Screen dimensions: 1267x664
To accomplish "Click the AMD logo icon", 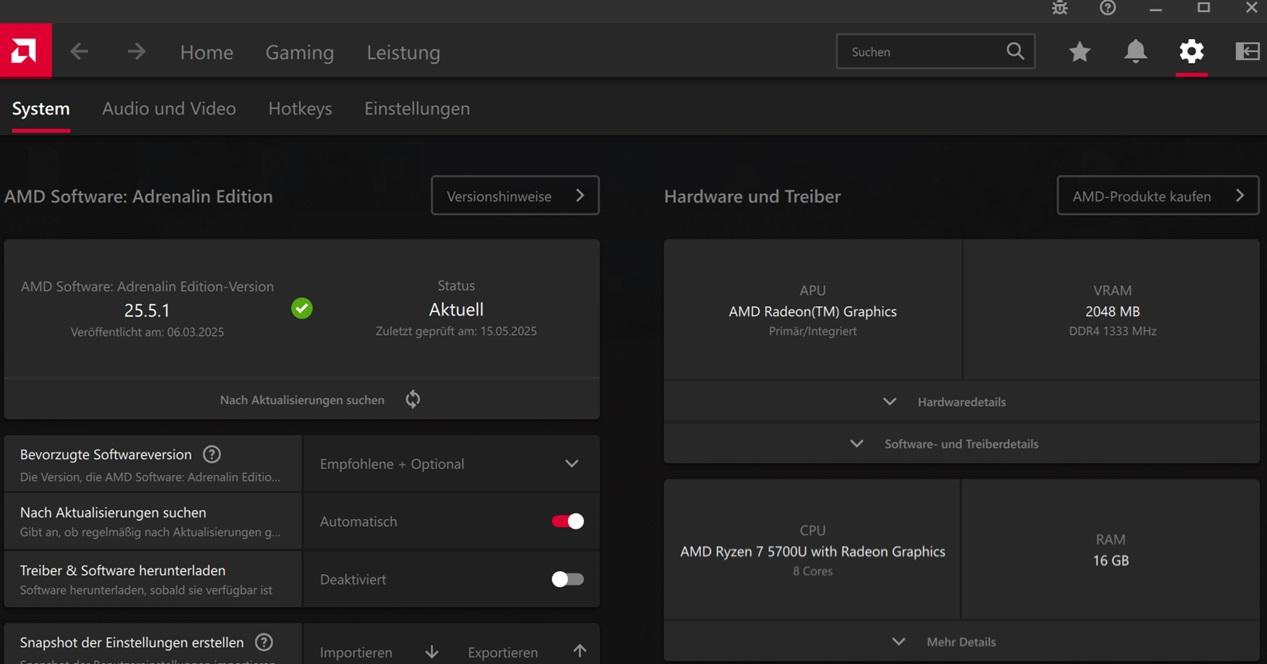I will coord(25,52).
